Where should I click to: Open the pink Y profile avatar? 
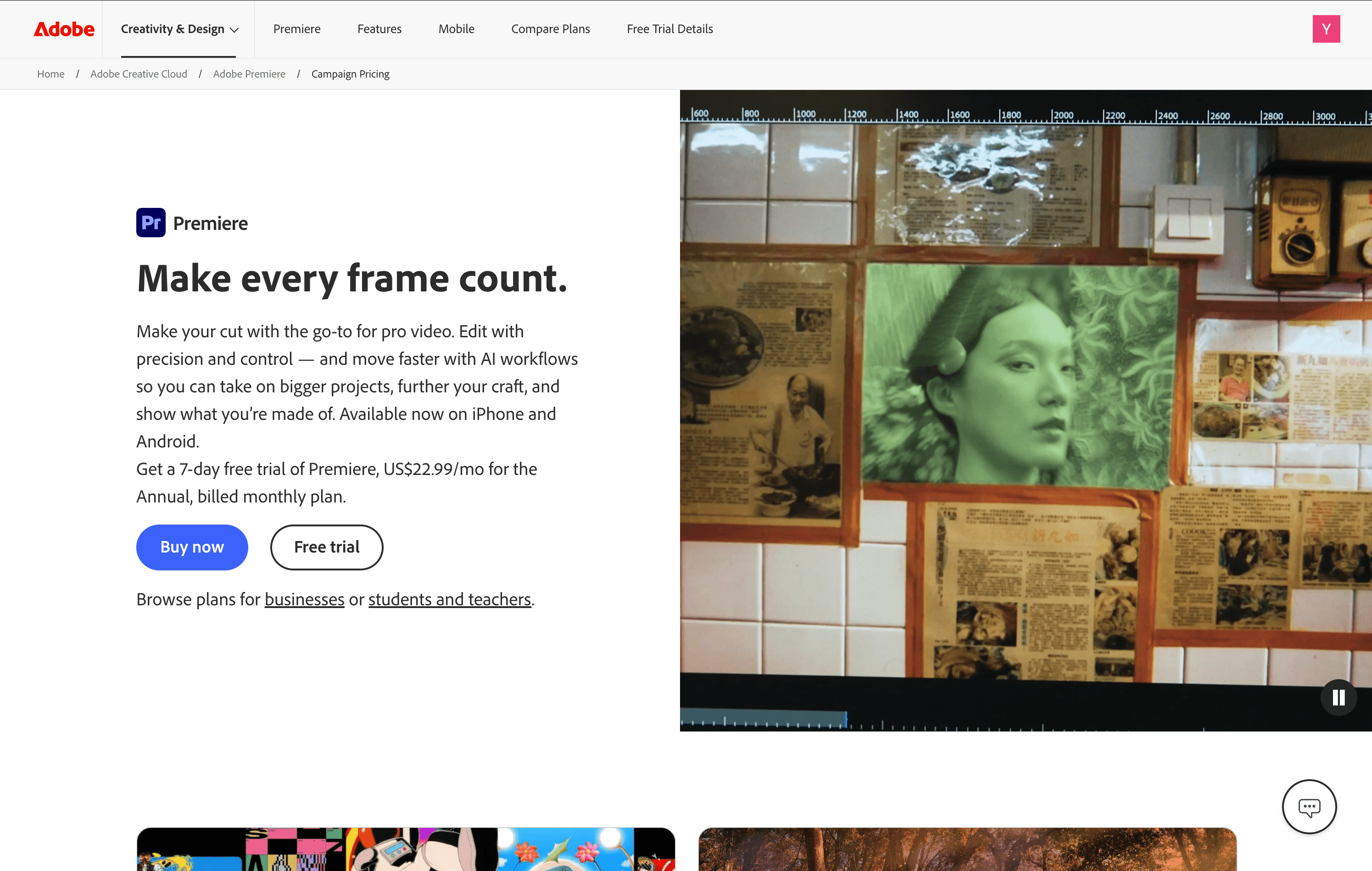tap(1327, 29)
